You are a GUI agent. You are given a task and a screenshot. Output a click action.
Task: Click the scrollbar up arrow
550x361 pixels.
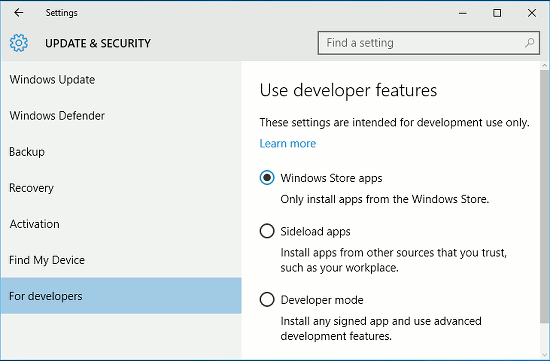click(544, 65)
